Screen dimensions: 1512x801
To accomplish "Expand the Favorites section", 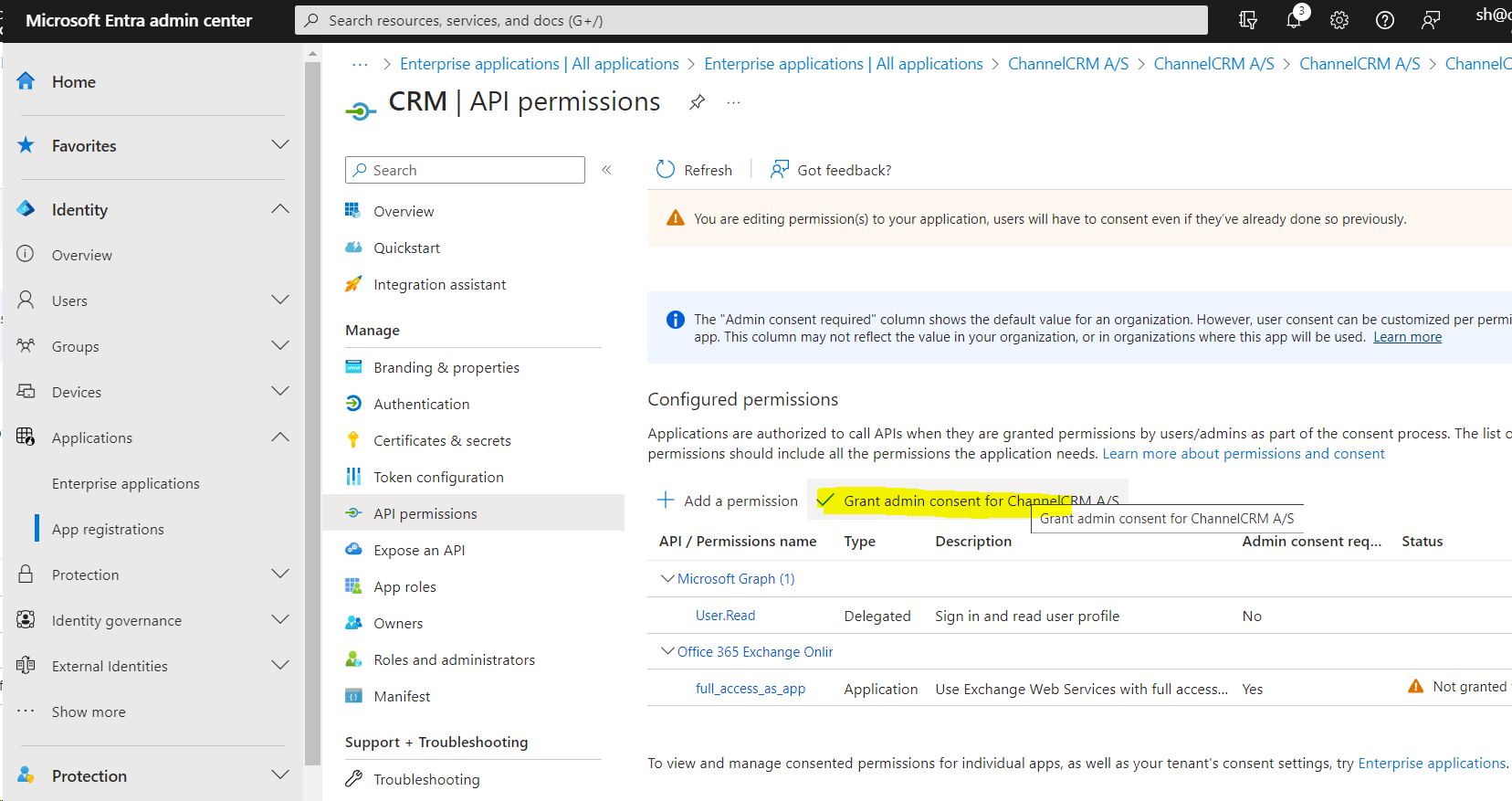I will pyautogui.click(x=280, y=145).
